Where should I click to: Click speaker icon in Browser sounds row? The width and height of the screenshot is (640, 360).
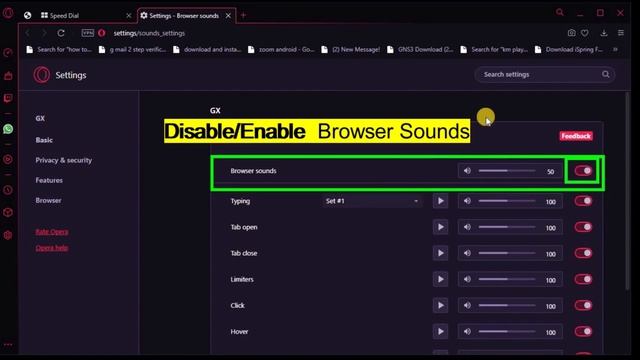467,171
